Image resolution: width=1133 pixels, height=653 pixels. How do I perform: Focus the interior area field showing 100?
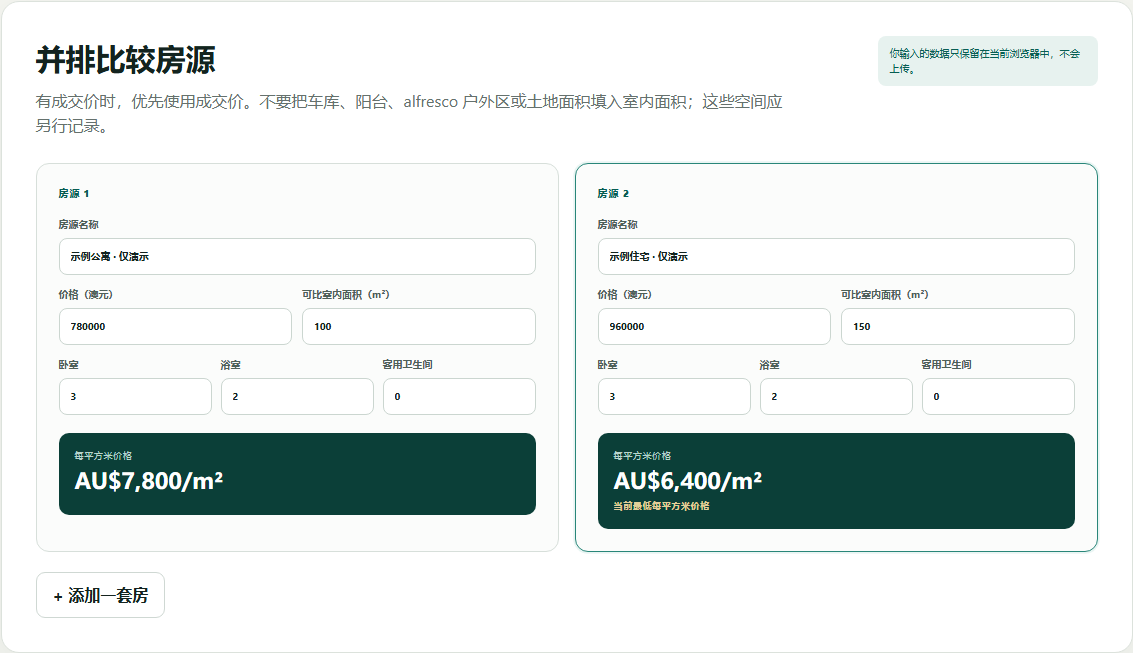point(418,326)
